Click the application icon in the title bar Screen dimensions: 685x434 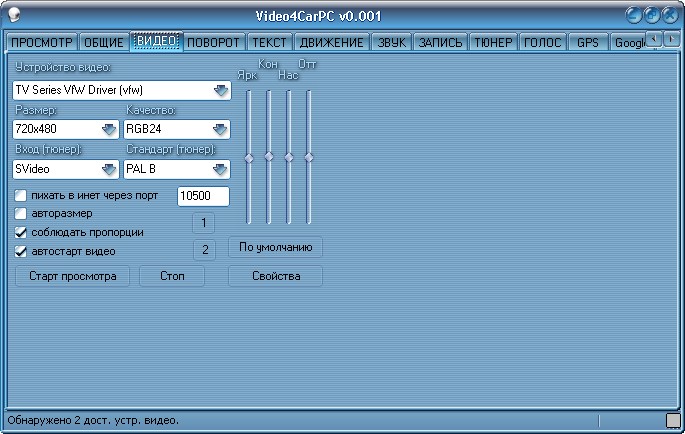16,16
